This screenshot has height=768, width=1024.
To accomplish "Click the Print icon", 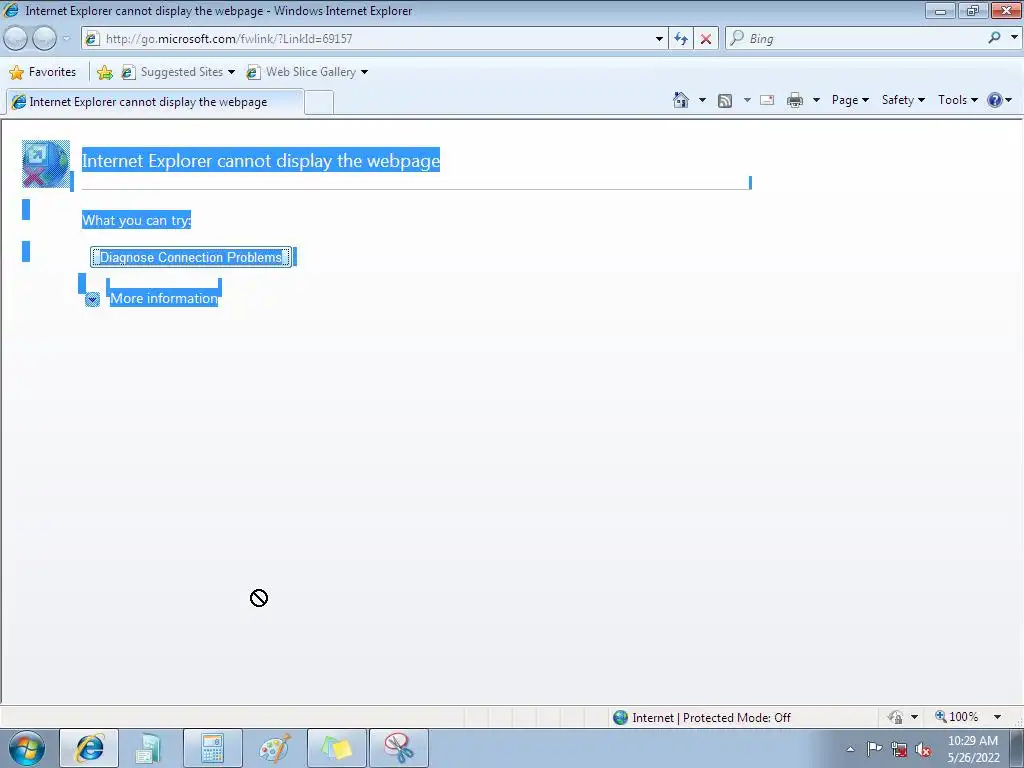I will [795, 100].
